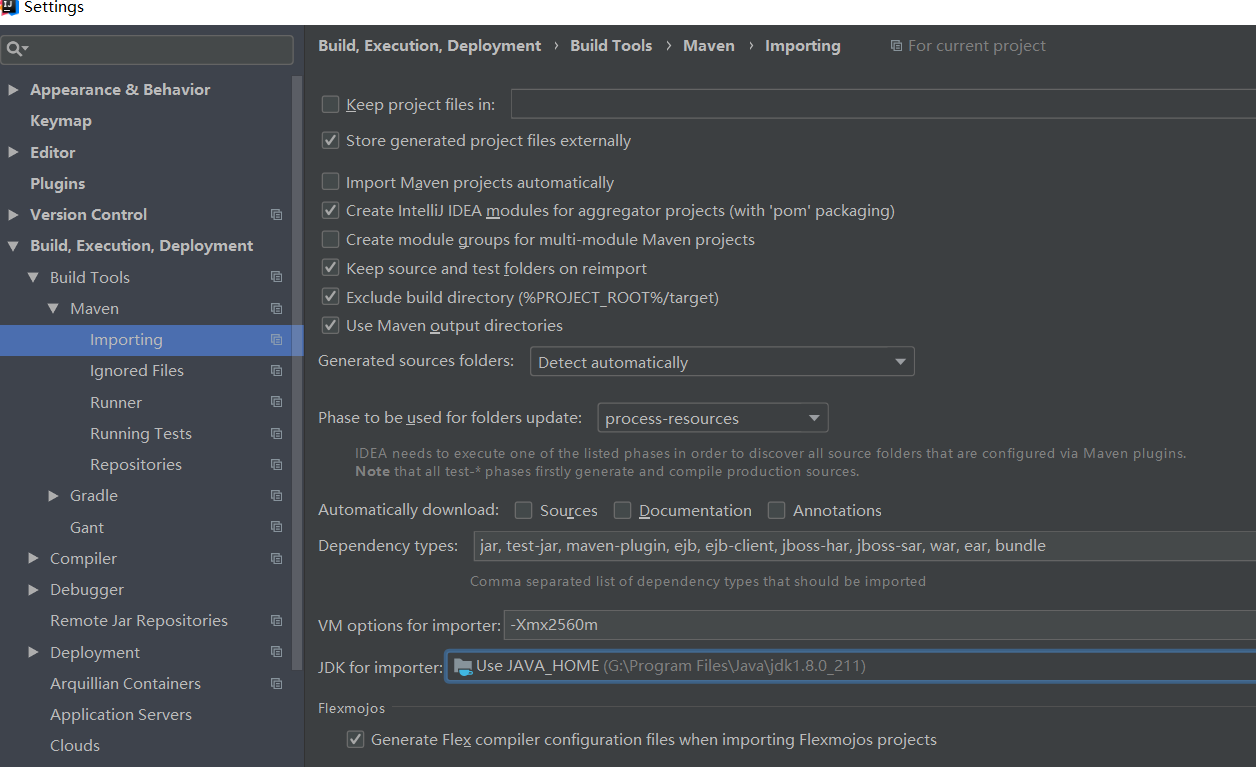Toggle 'Create IntelliJ IDEA modules for aggregator projects'
Screen dimensions: 1256x767
tap(330, 211)
